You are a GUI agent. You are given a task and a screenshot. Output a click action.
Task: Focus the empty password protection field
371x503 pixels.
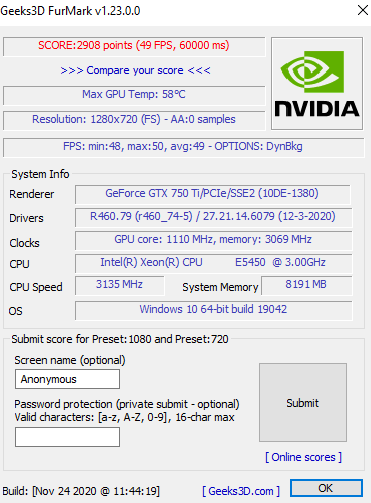(67, 437)
